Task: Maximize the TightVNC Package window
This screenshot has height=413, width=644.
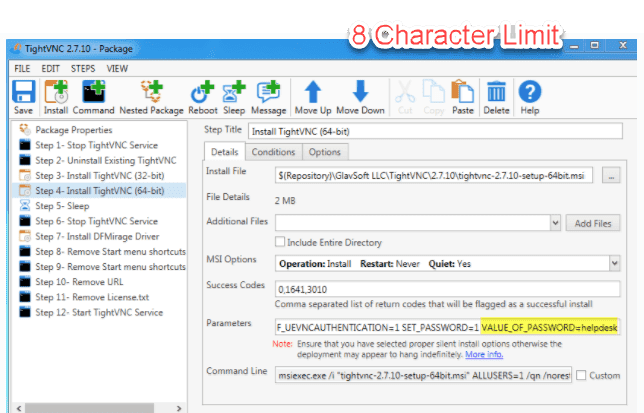Action: (x=594, y=45)
